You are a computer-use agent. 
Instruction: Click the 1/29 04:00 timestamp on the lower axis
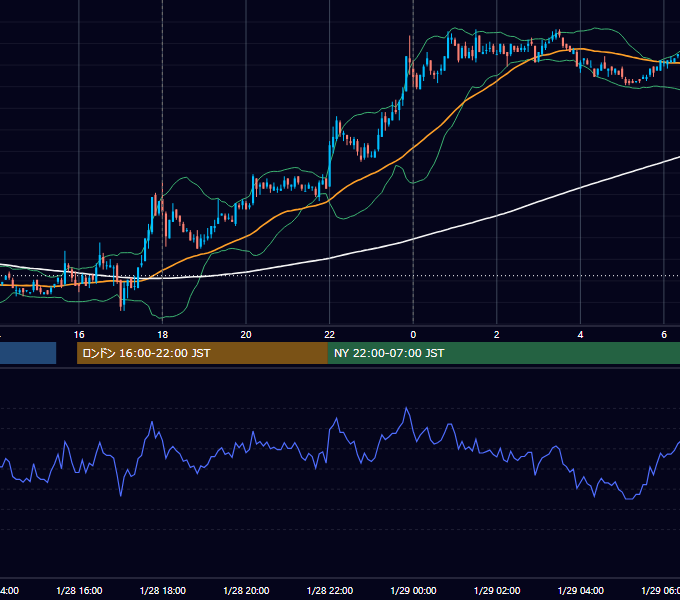pos(581,590)
